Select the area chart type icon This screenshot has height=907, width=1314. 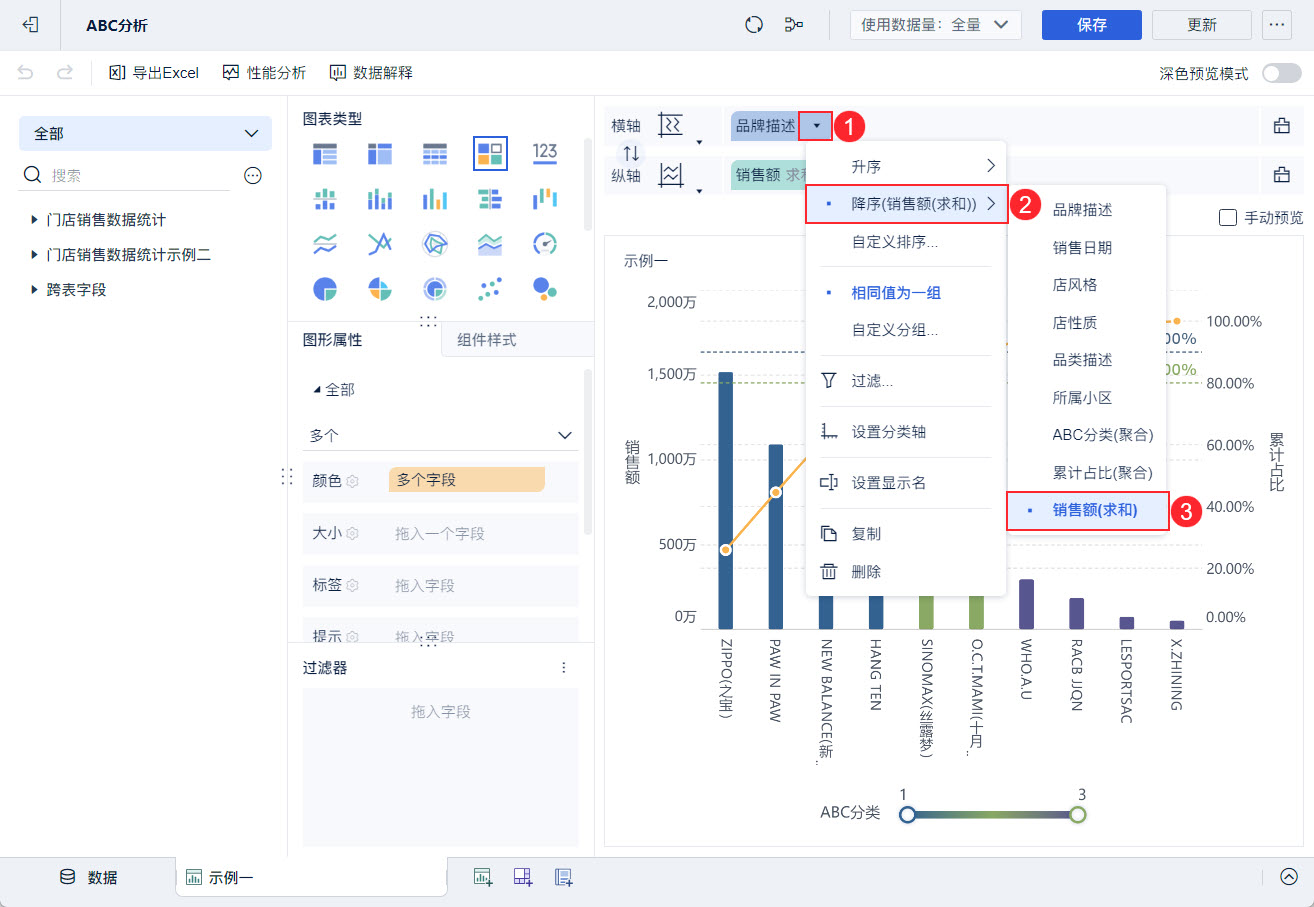pyautogui.click(x=490, y=243)
